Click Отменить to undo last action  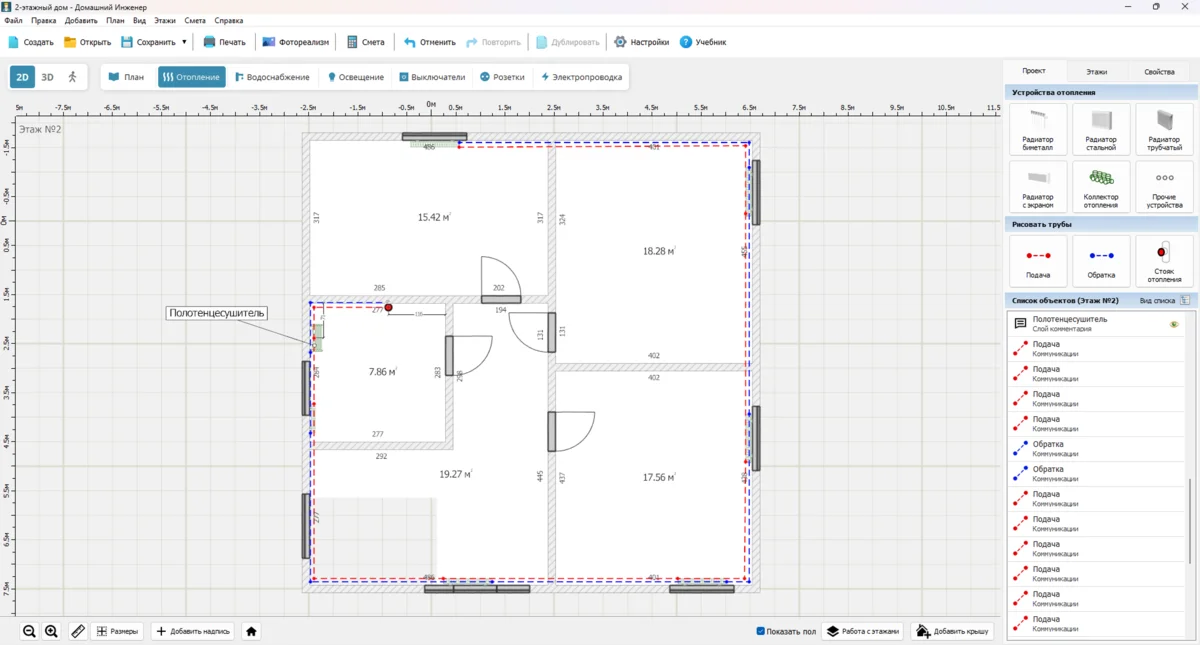pos(430,42)
